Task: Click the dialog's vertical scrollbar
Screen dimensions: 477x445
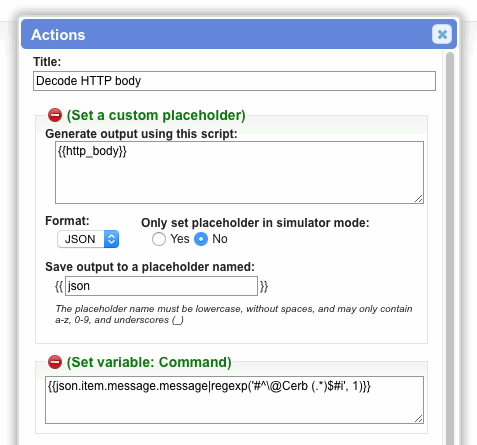Action: pos(450,248)
